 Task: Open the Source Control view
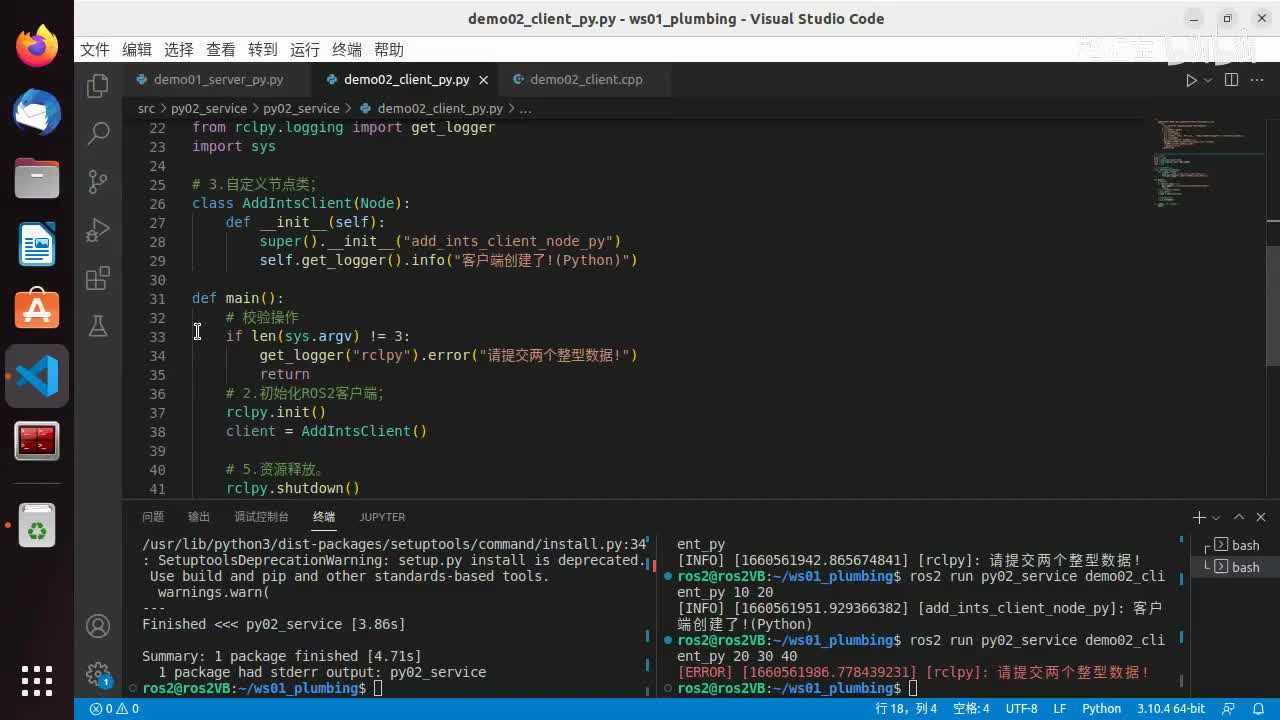tap(98, 181)
